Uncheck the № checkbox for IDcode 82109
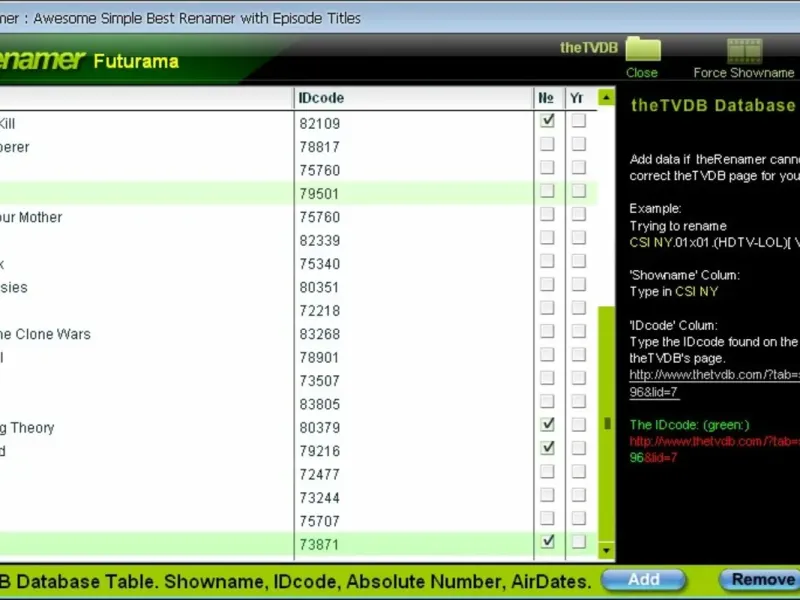Screen dimensions: 800x600 click(x=547, y=120)
